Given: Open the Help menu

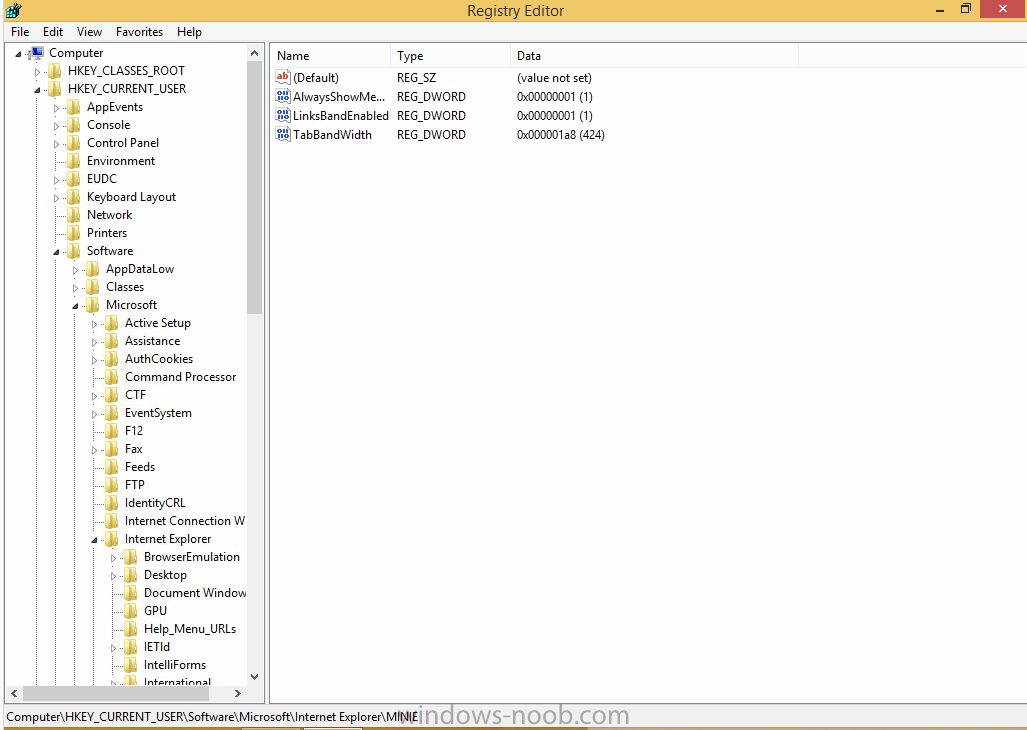Looking at the screenshot, I should point(189,31).
